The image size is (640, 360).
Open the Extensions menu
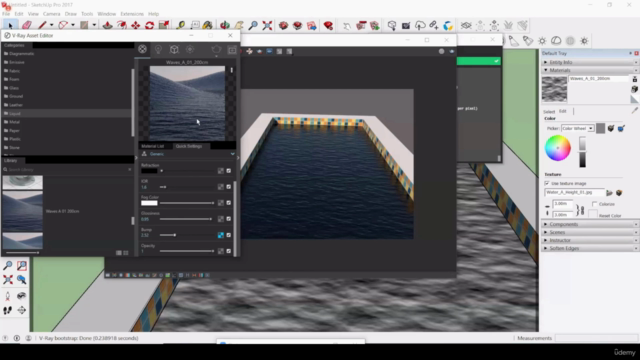pyautogui.click(x=132, y=14)
